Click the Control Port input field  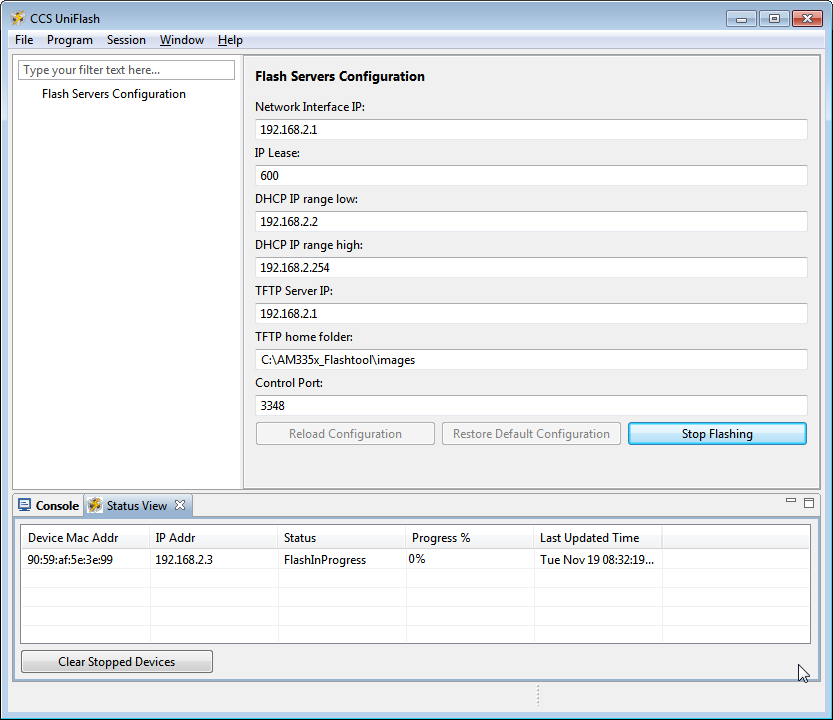pos(530,406)
